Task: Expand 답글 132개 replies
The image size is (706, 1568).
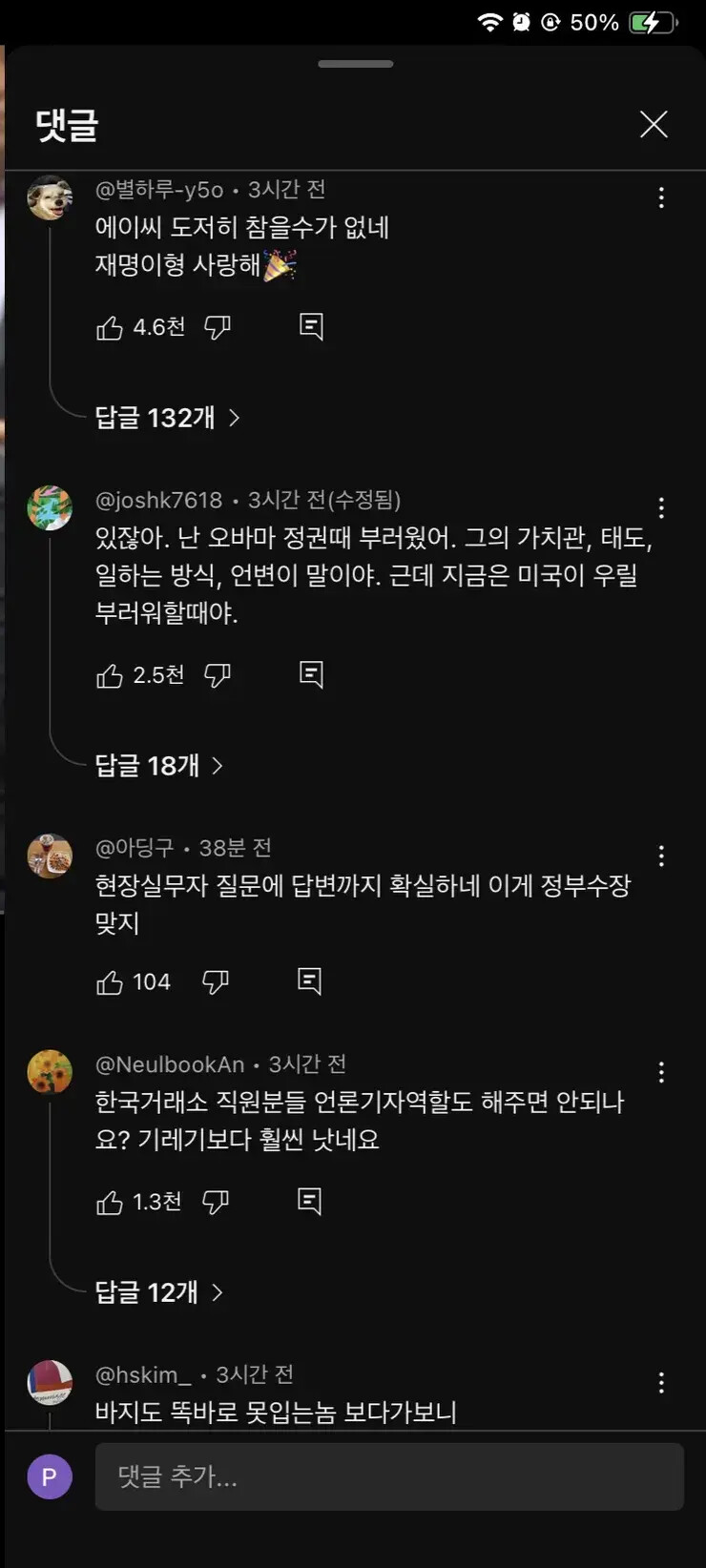Action: pos(167,418)
